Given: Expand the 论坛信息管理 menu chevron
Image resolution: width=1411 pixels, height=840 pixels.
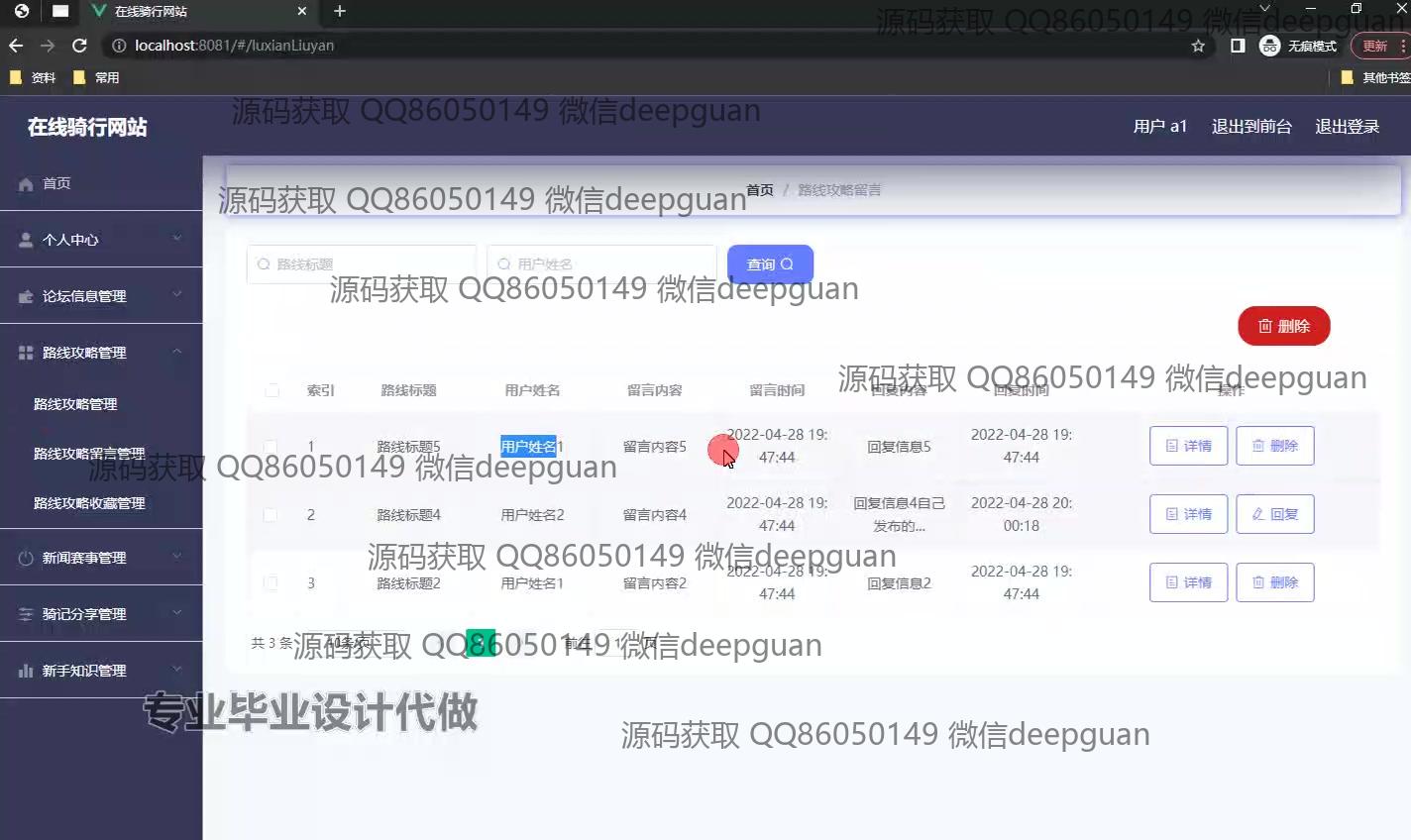Looking at the screenshot, I should point(177,294).
